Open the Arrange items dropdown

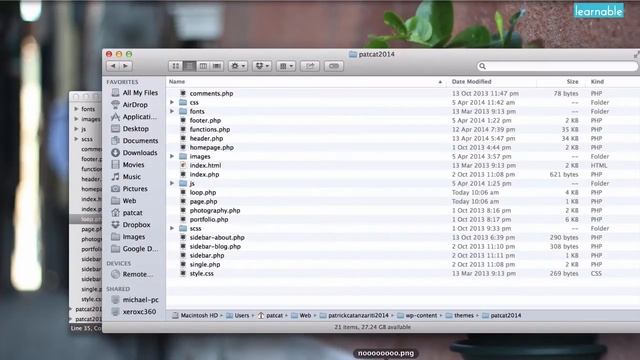pyautogui.click(x=286, y=66)
